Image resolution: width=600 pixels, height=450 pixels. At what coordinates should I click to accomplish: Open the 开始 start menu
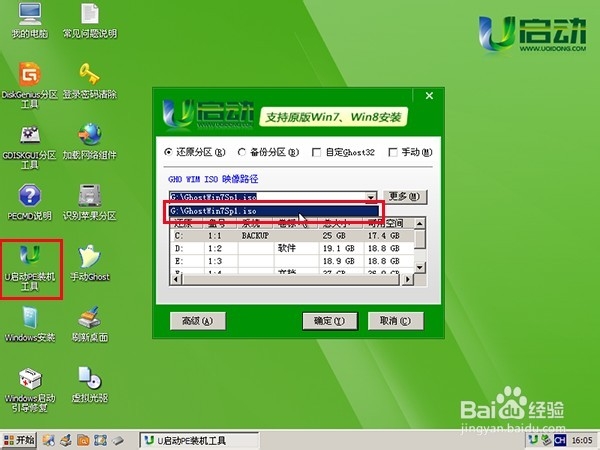click(x=19, y=440)
